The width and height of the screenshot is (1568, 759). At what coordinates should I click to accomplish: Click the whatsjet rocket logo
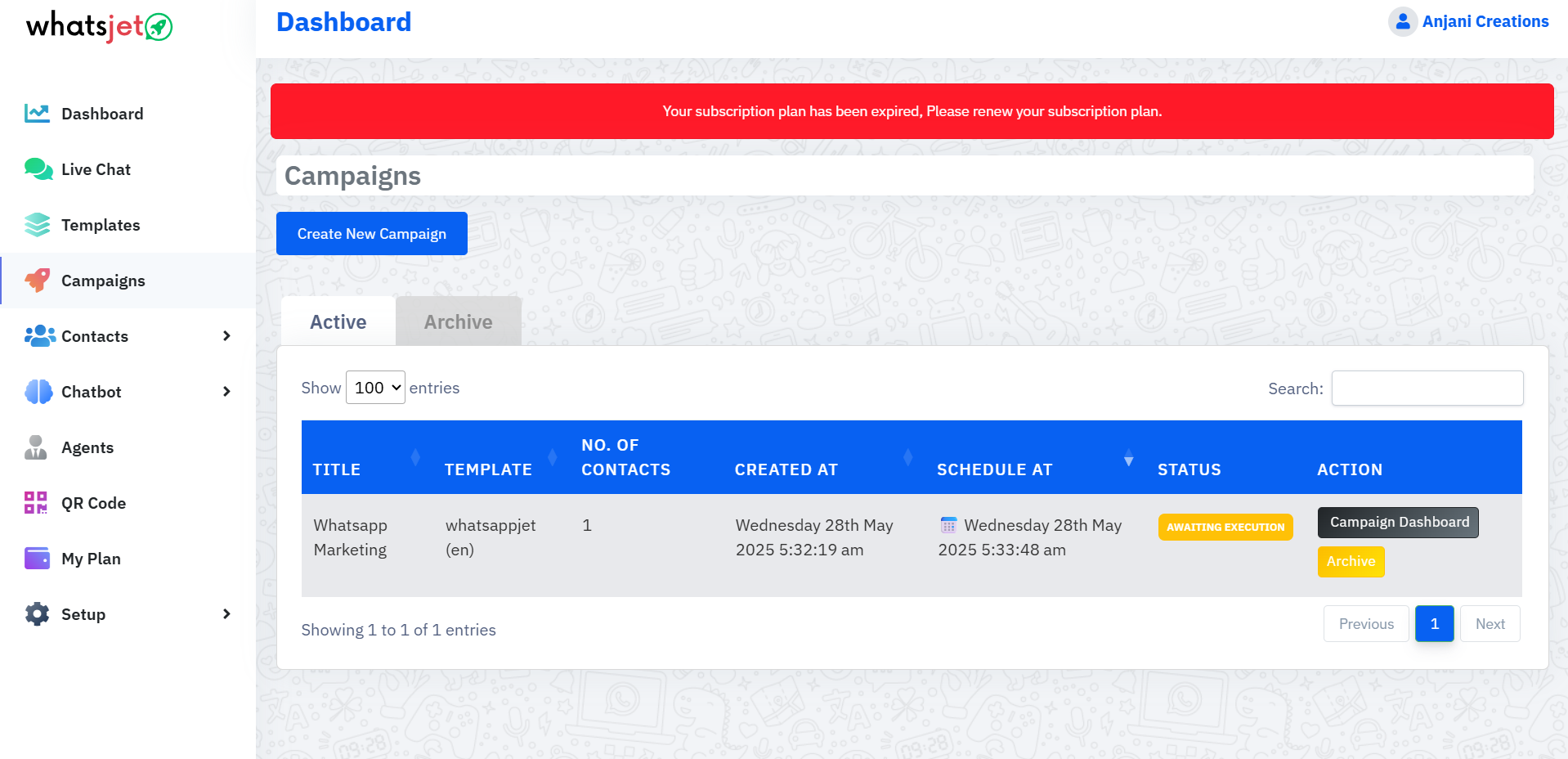99,27
